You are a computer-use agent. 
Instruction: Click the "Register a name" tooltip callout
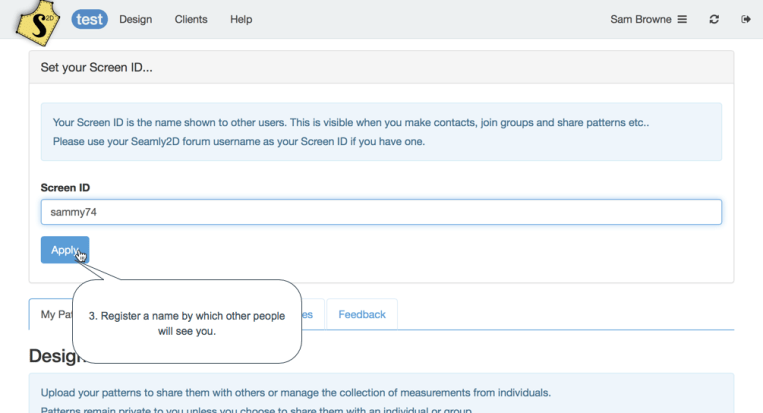pos(187,323)
